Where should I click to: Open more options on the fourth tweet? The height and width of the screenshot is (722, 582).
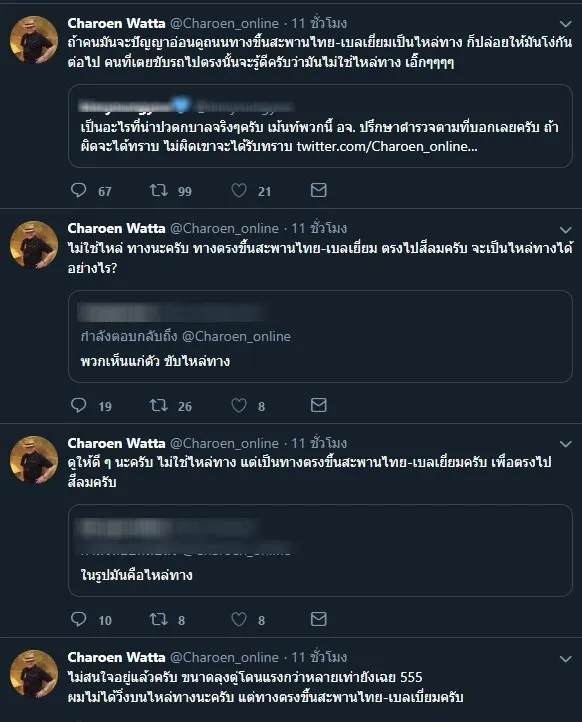coord(565,659)
